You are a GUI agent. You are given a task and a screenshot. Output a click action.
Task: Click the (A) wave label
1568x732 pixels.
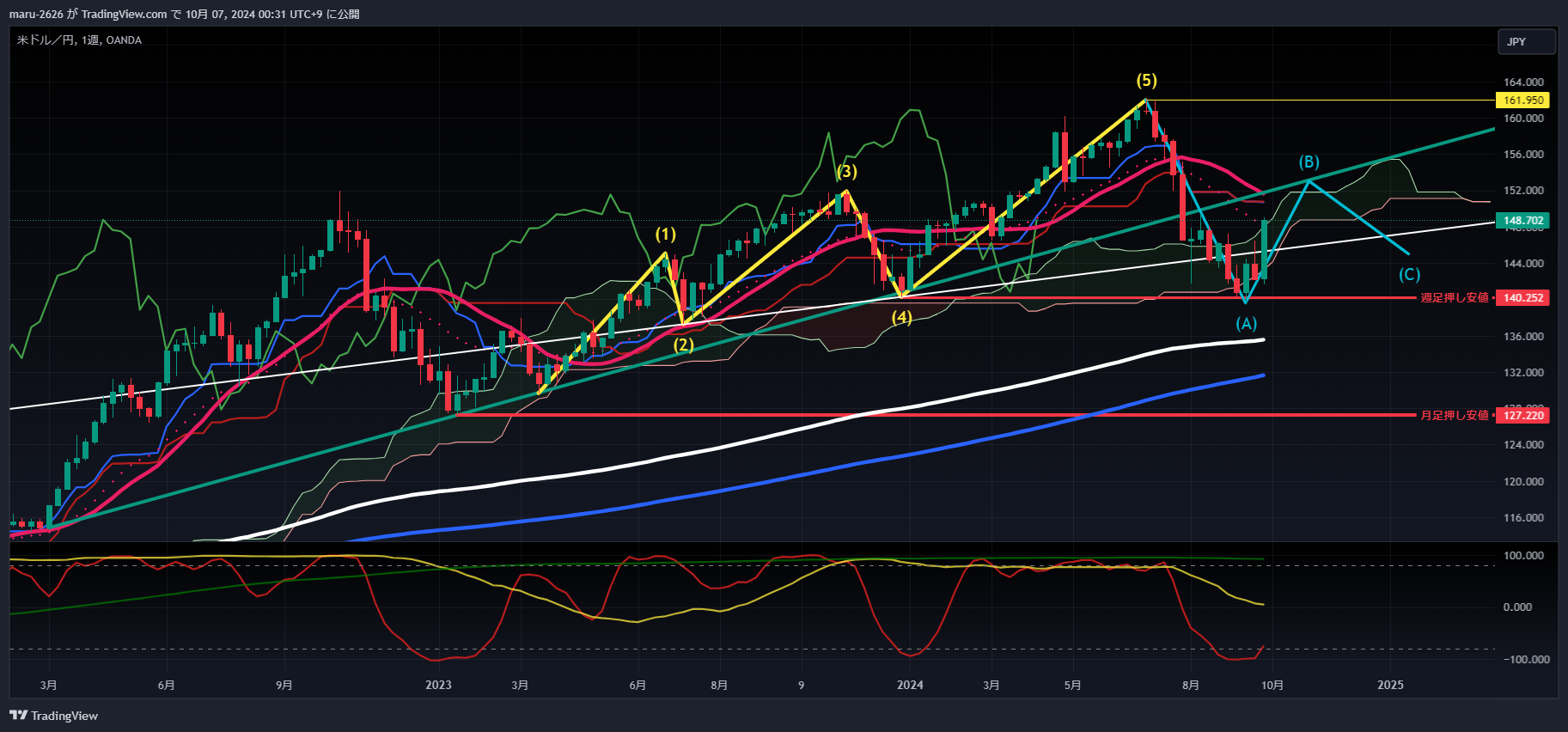point(1246,324)
